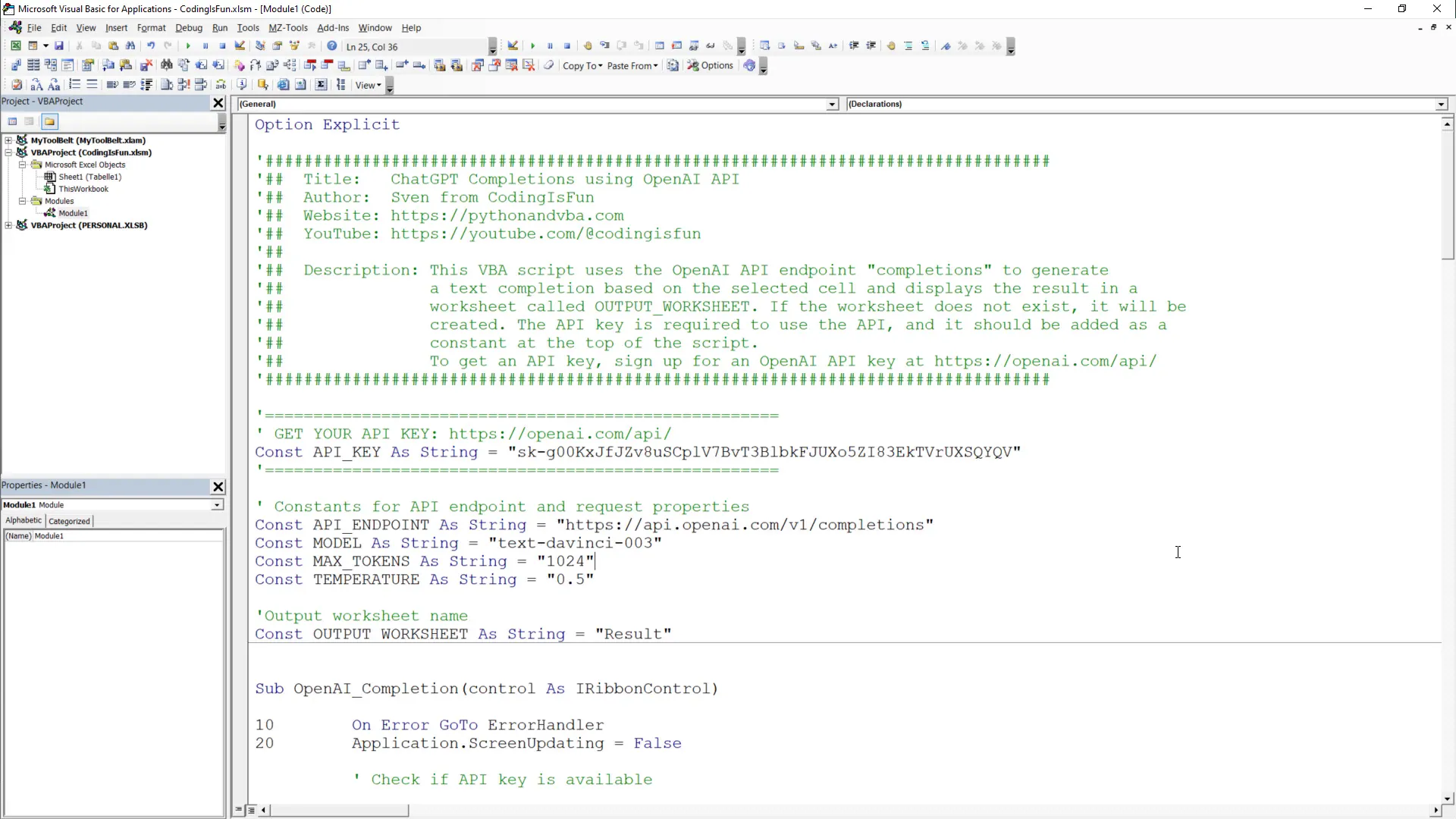This screenshot has width=1456, height=819.
Task: Switch to the Categorized properties tab
Action: [x=69, y=521]
